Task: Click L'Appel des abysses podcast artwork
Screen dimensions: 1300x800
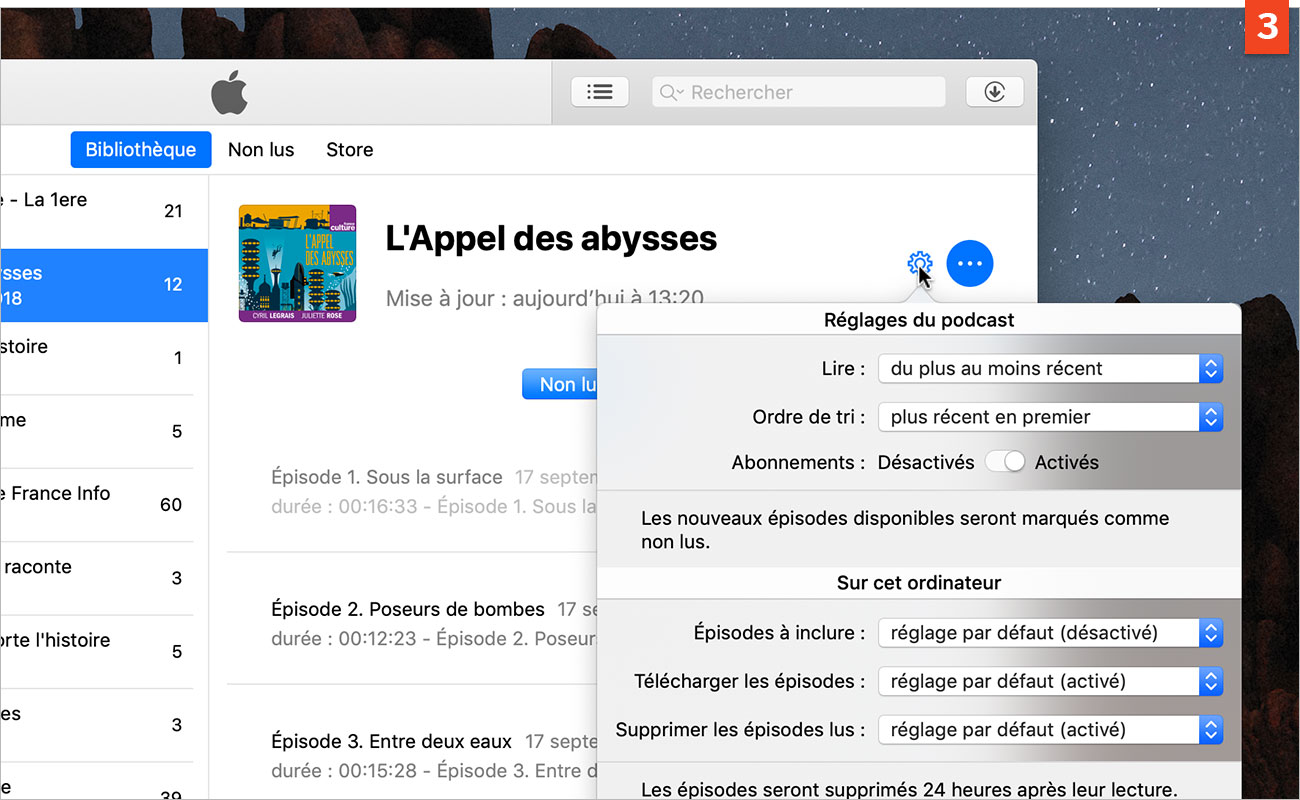Action: click(297, 263)
